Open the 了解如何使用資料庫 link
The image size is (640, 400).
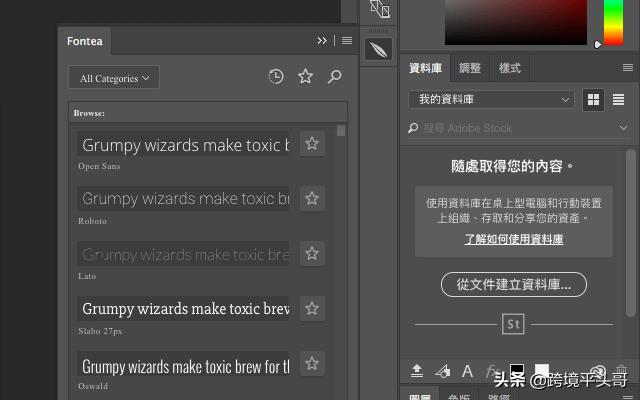pos(513,239)
